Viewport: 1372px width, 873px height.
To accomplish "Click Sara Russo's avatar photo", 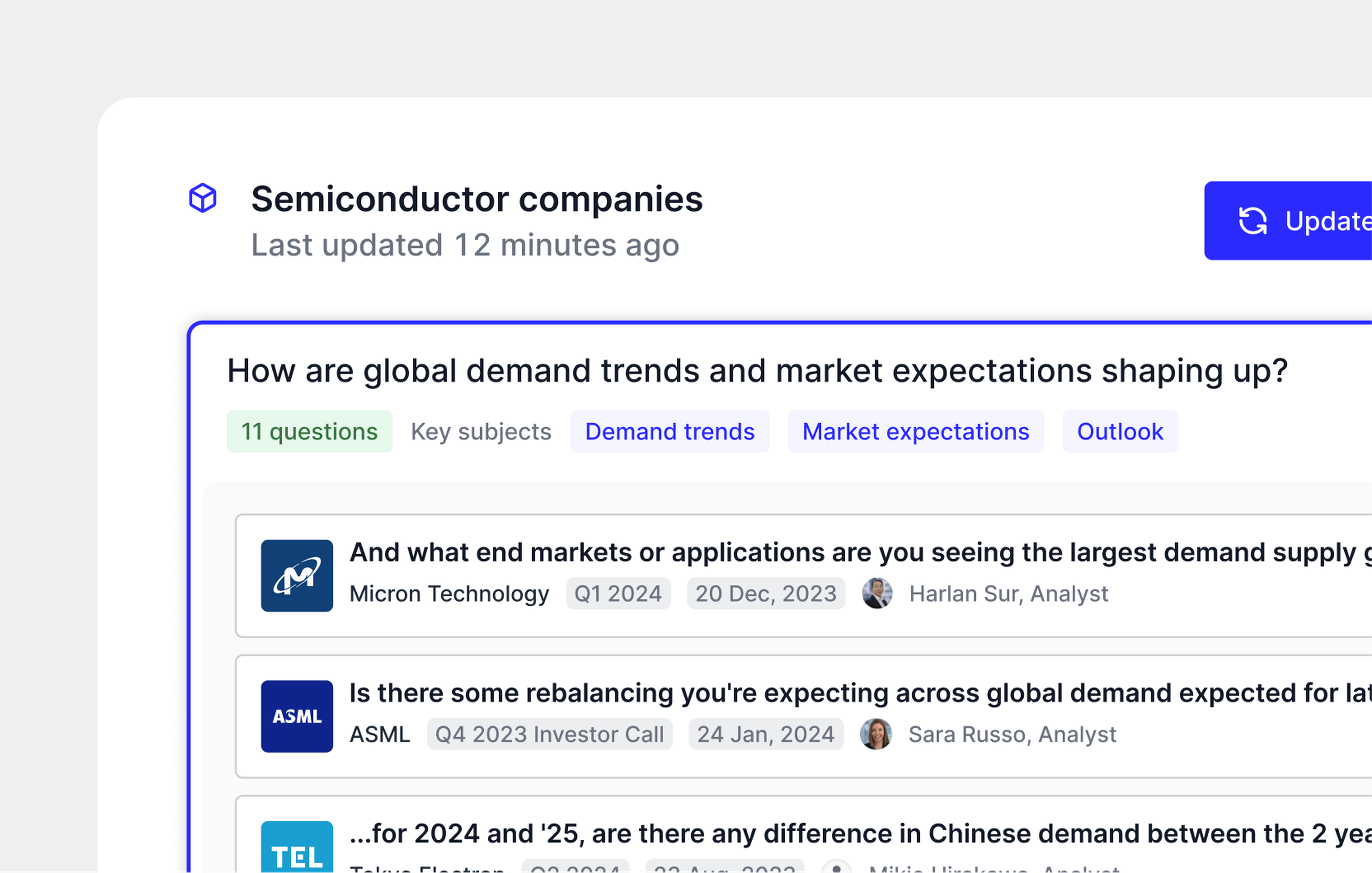I will (x=876, y=734).
